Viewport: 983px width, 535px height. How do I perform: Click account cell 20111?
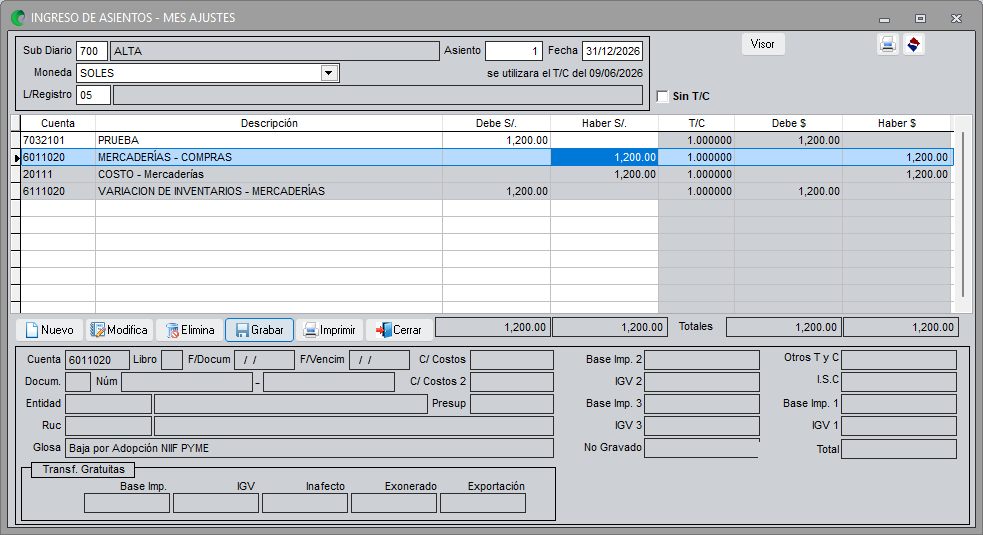click(x=58, y=174)
